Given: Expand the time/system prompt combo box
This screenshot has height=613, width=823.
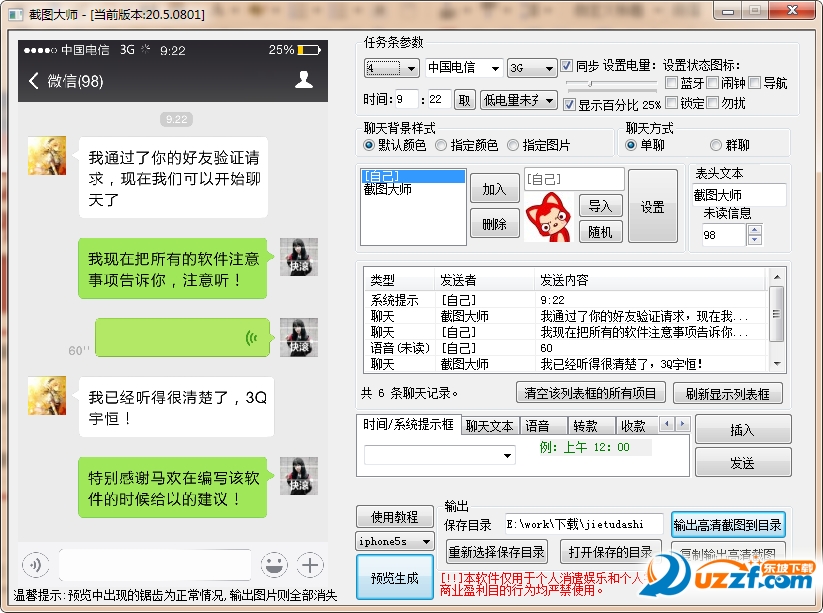Looking at the screenshot, I should [439, 455].
